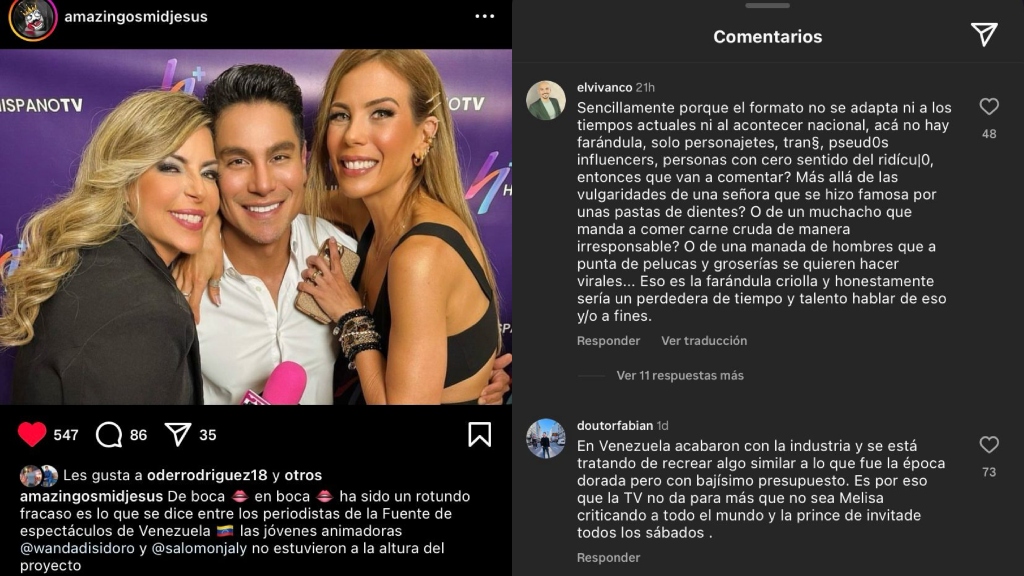This screenshot has width=1024, height=576.
Task: Open oderrodriguez18 in the likes line
Action: 207,475
